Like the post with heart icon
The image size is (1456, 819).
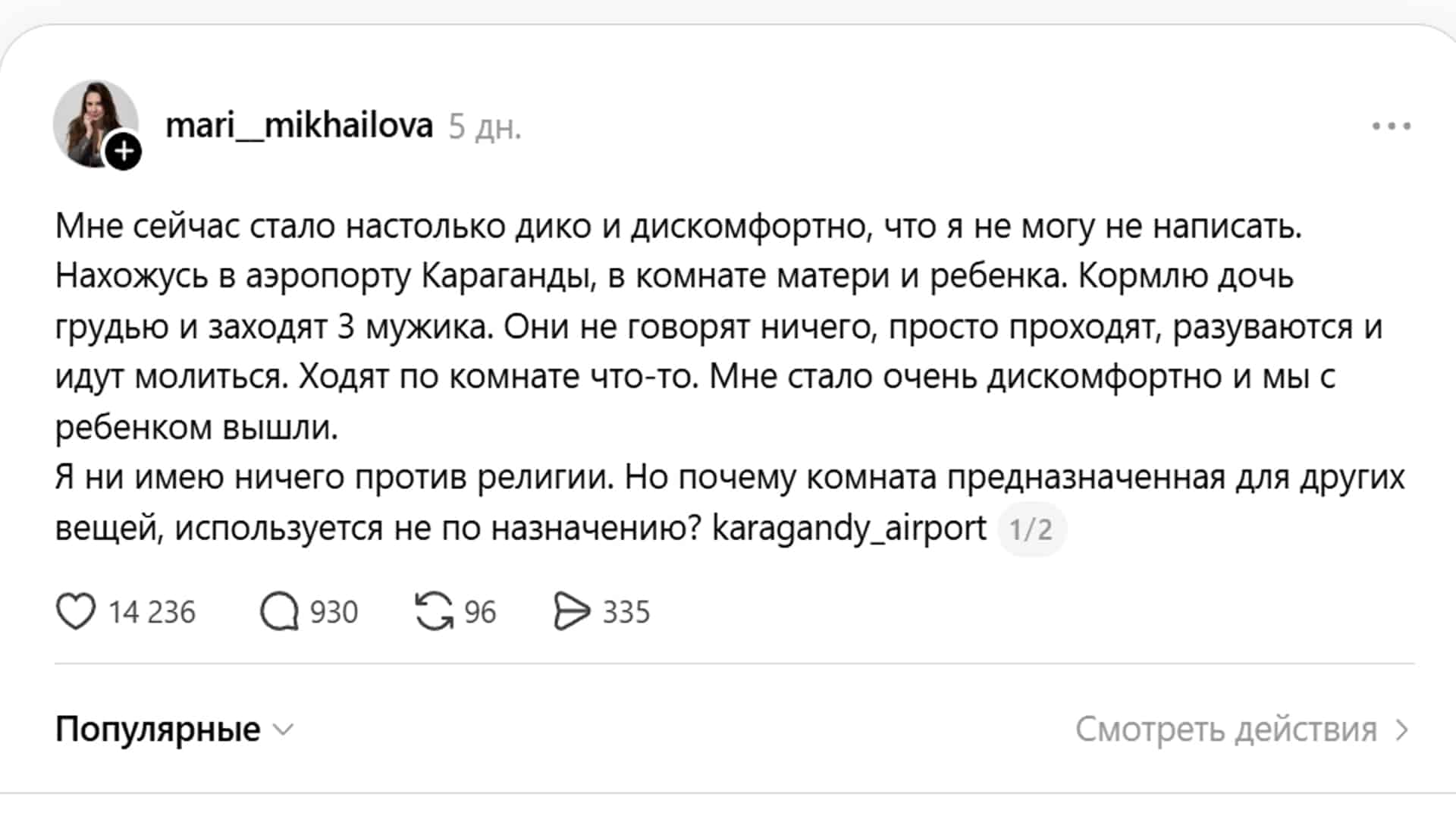(x=76, y=611)
